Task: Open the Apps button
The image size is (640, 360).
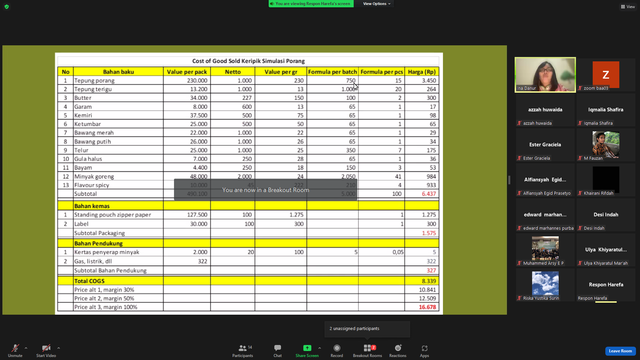Action: click(x=424, y=350)
